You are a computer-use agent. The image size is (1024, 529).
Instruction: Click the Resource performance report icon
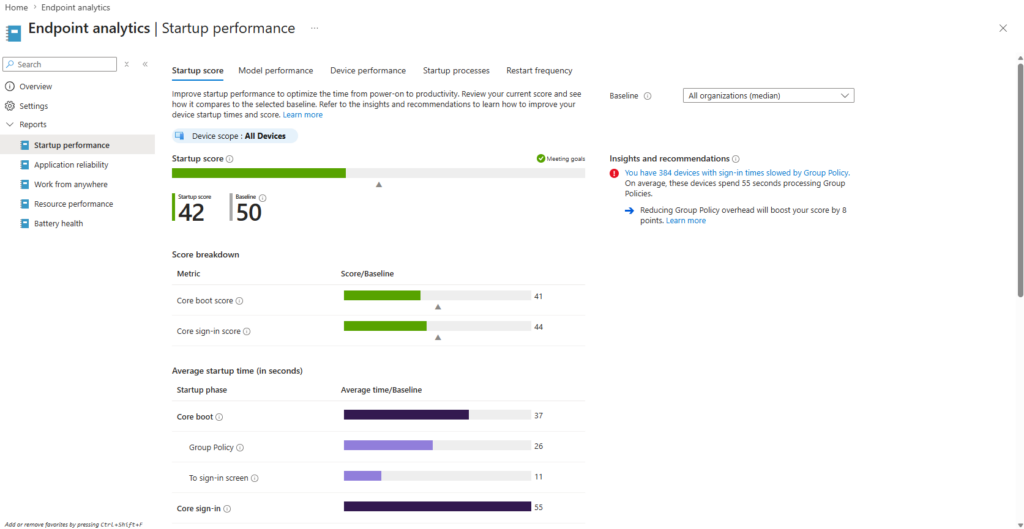point(25,204)
